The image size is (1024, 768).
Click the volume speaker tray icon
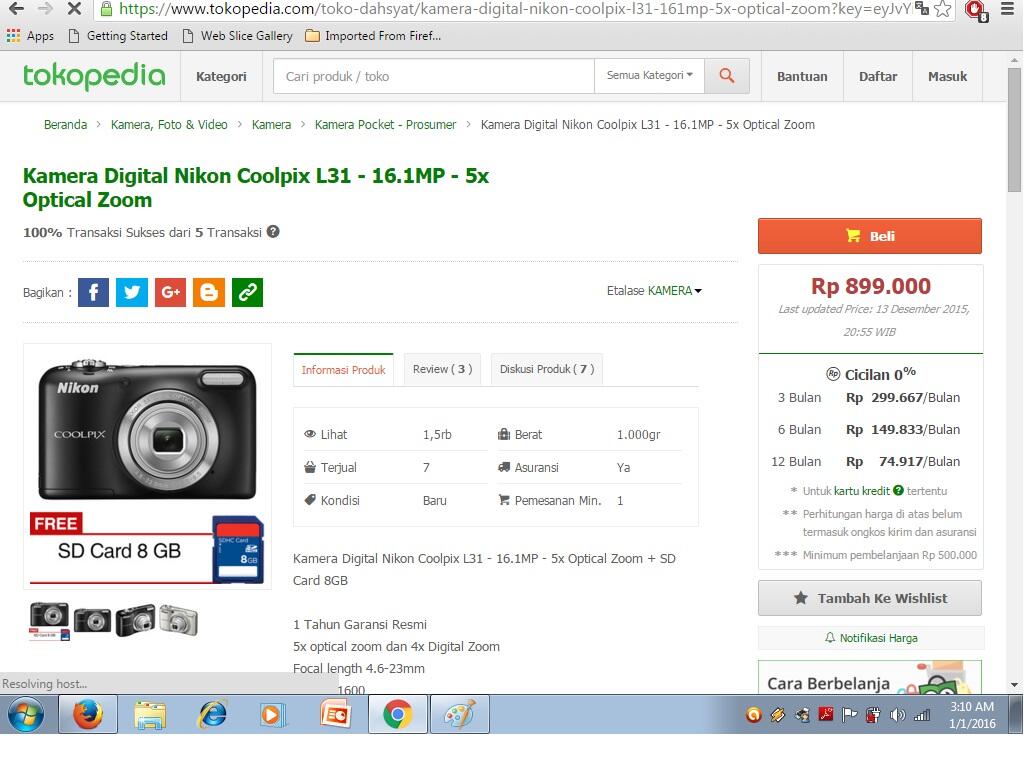(897, 715)
